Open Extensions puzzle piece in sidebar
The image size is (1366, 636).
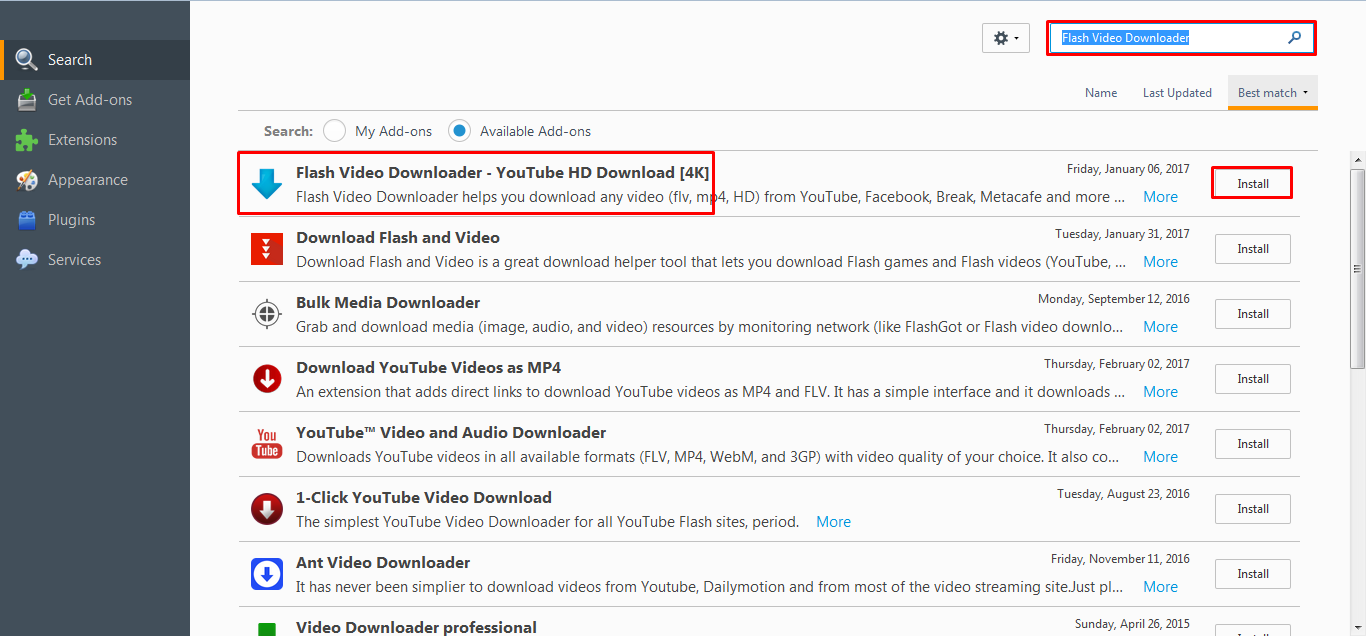click(27, 140)
